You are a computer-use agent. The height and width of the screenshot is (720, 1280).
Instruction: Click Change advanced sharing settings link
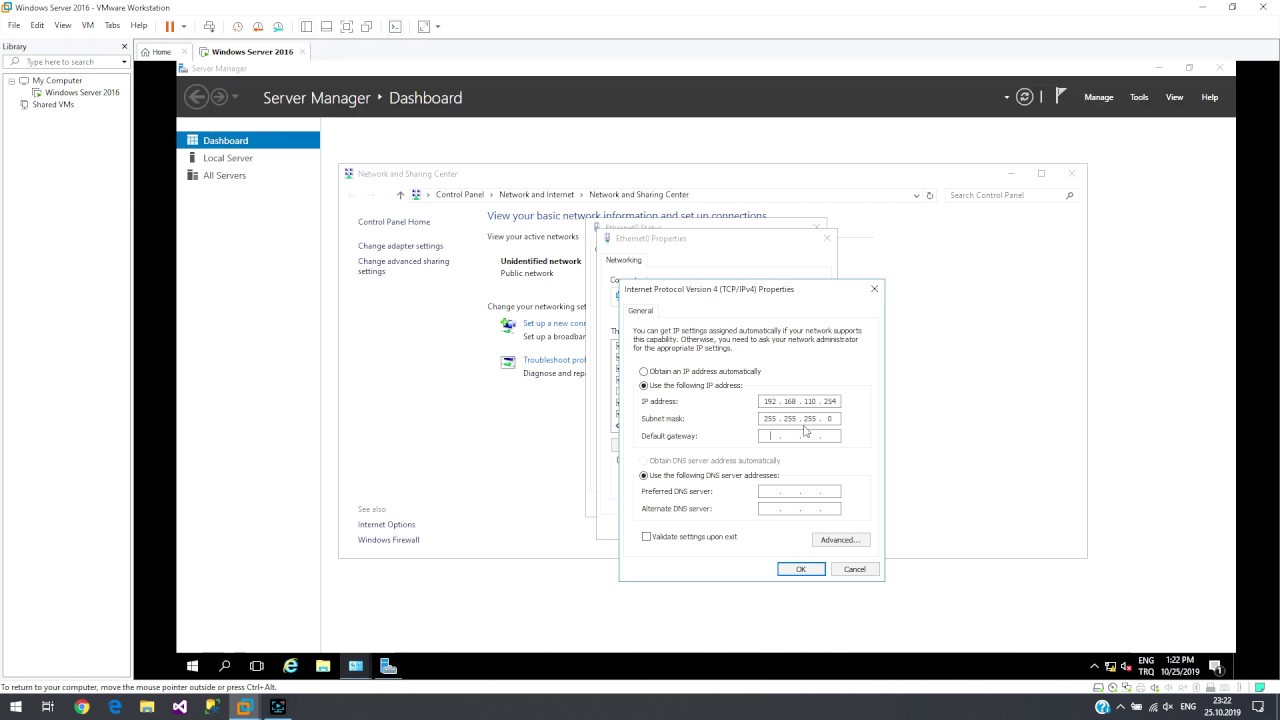[x=403, y=266]
